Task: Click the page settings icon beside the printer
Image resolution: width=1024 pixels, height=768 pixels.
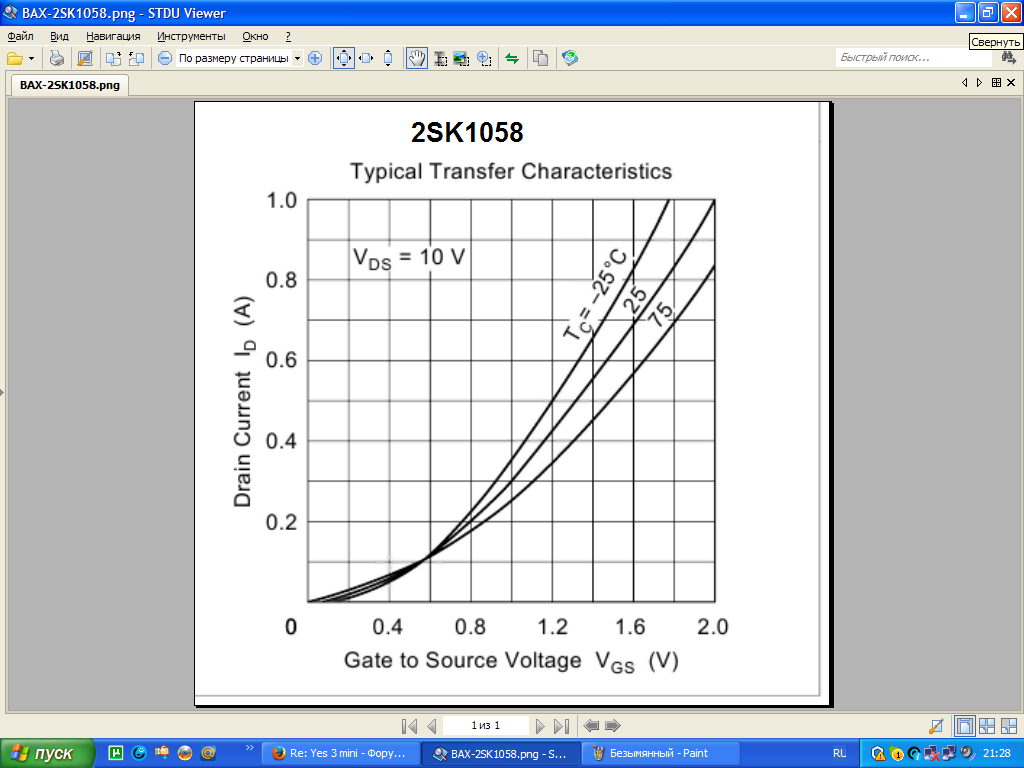Action: click(85, 59)
